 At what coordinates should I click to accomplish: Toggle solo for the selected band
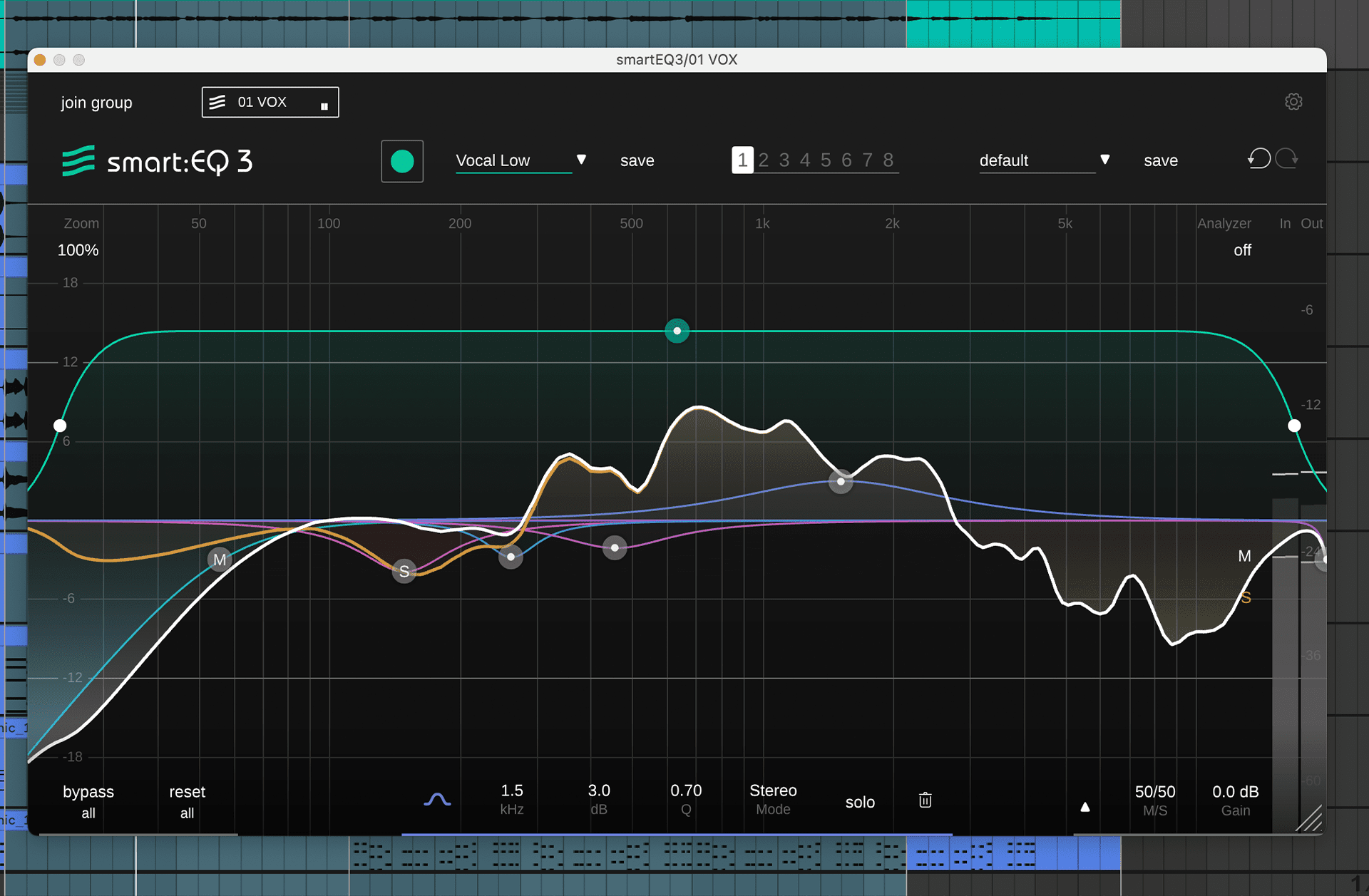(860, 802)
